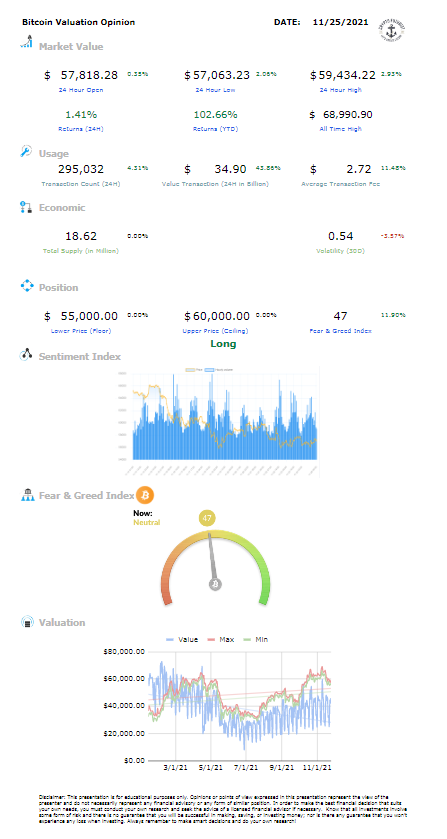Image resolution: width=447 pixels, height=839 pixels.
Task: Click the Fear & Greed building icon
Action: [27, 495]
